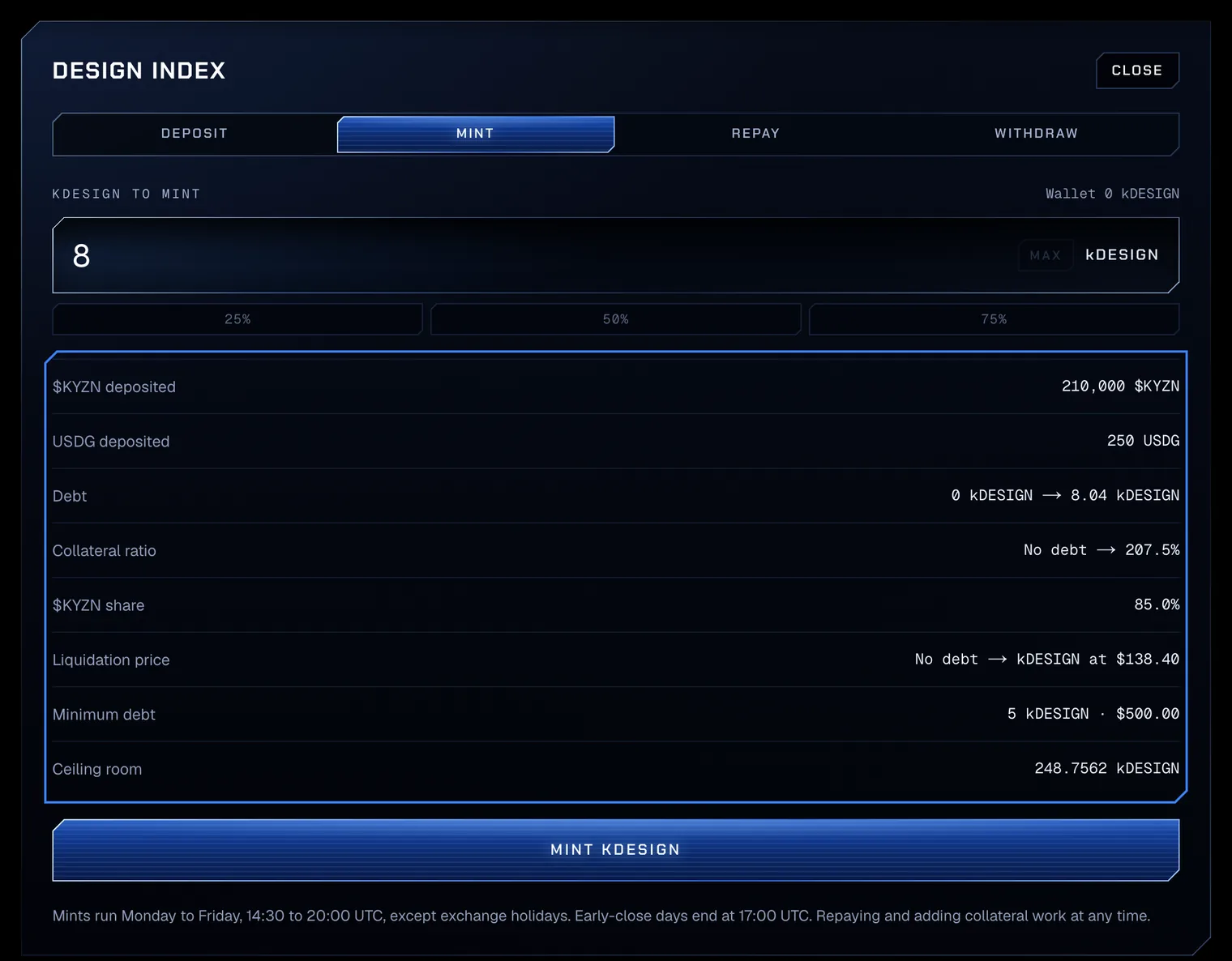Click the MAX amount button
Image resolution: width=1232 pixels, height=961 pixels.
click(x=1045, y=255)
